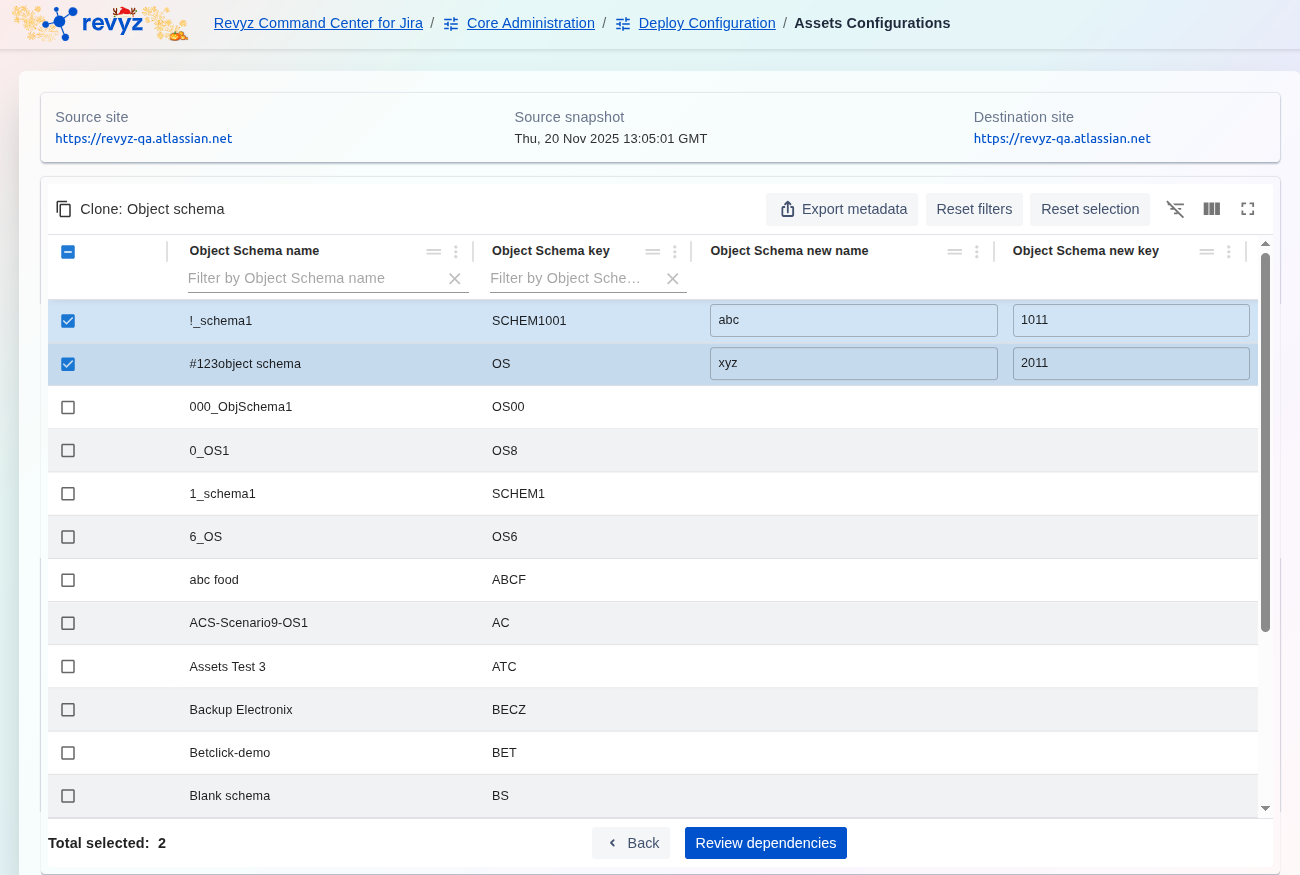
Task: Open Object Schema key column actions menu
Action: pos(675,252)
